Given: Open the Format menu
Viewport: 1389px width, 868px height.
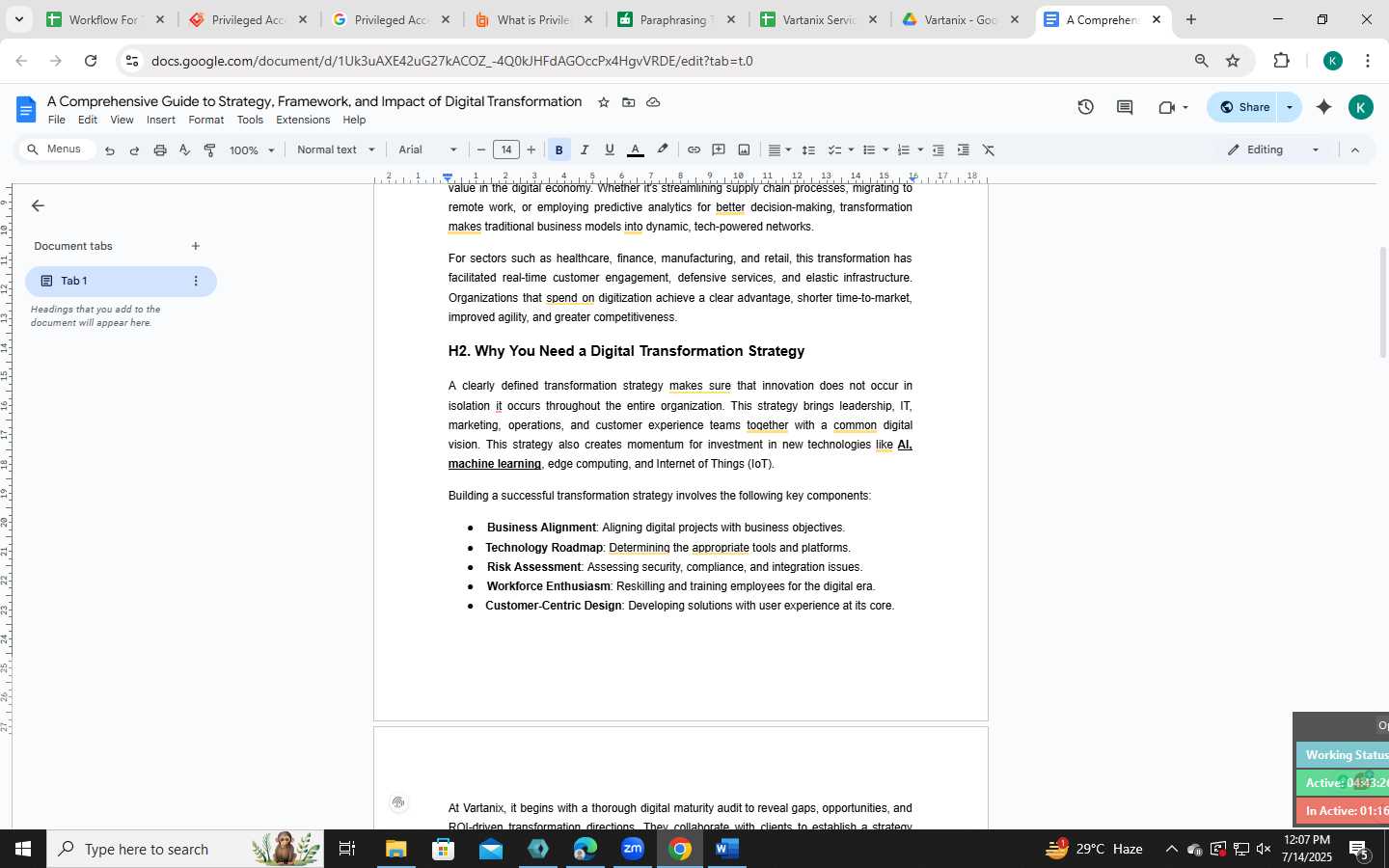Looking at the screenshot, I should [x=205, y=120].
